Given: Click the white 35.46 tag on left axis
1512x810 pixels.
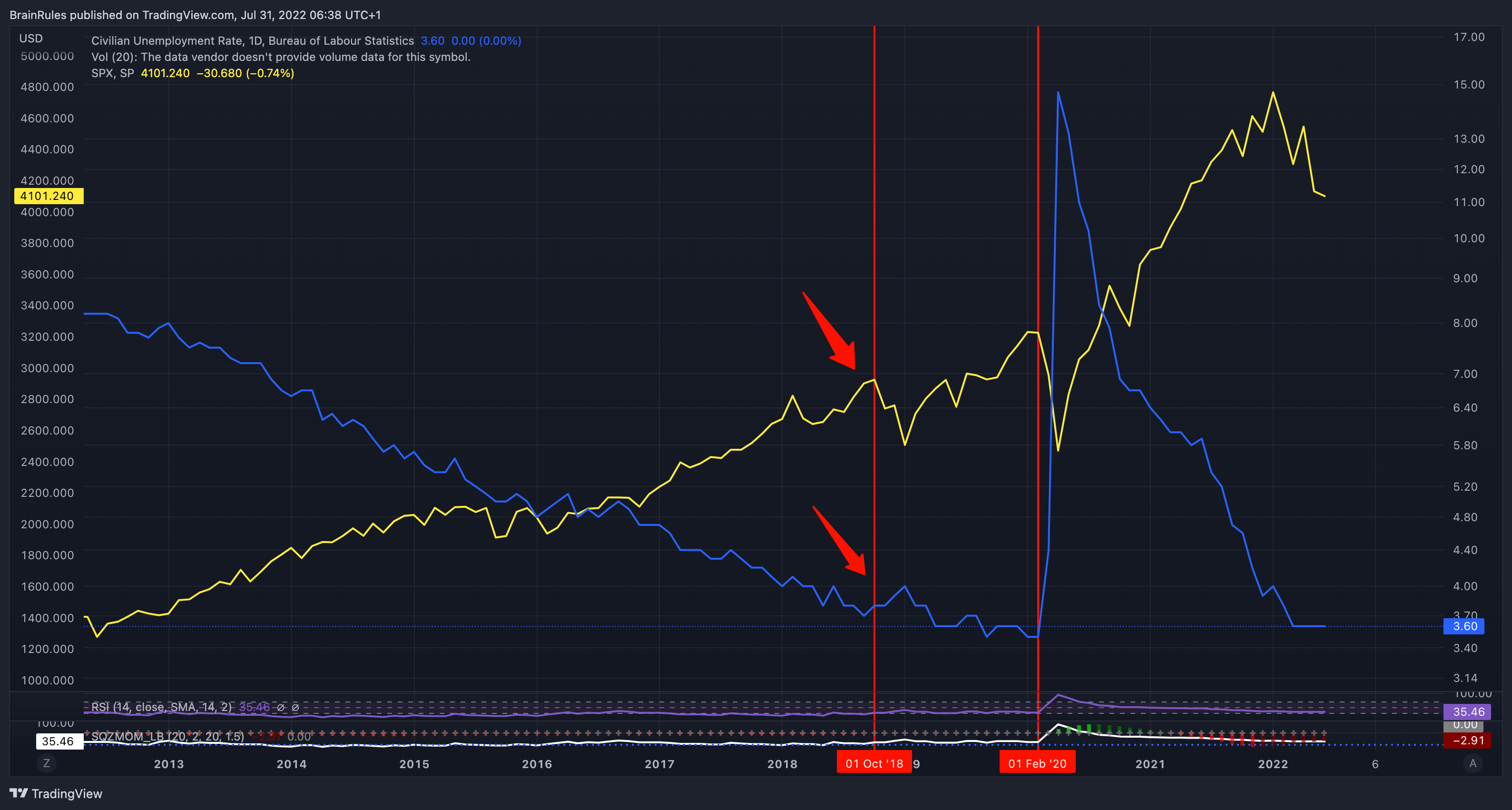Looking at the screenshot, I should [x=59, y=741].
